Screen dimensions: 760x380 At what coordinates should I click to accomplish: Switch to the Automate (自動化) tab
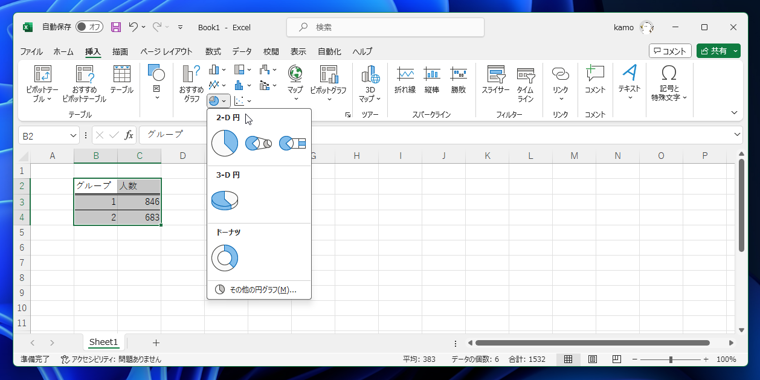point(330,51)
